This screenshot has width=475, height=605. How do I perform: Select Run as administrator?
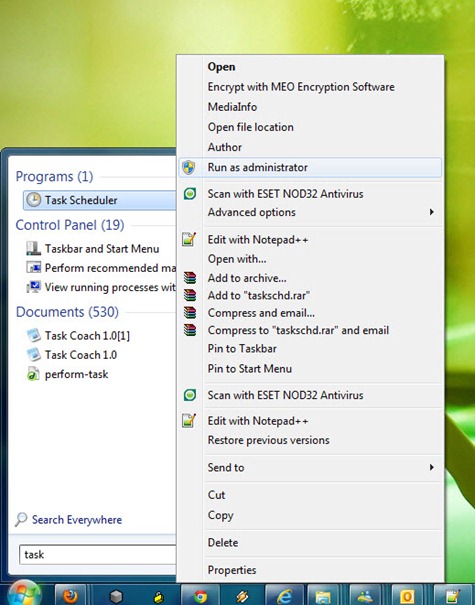[310, 167]
